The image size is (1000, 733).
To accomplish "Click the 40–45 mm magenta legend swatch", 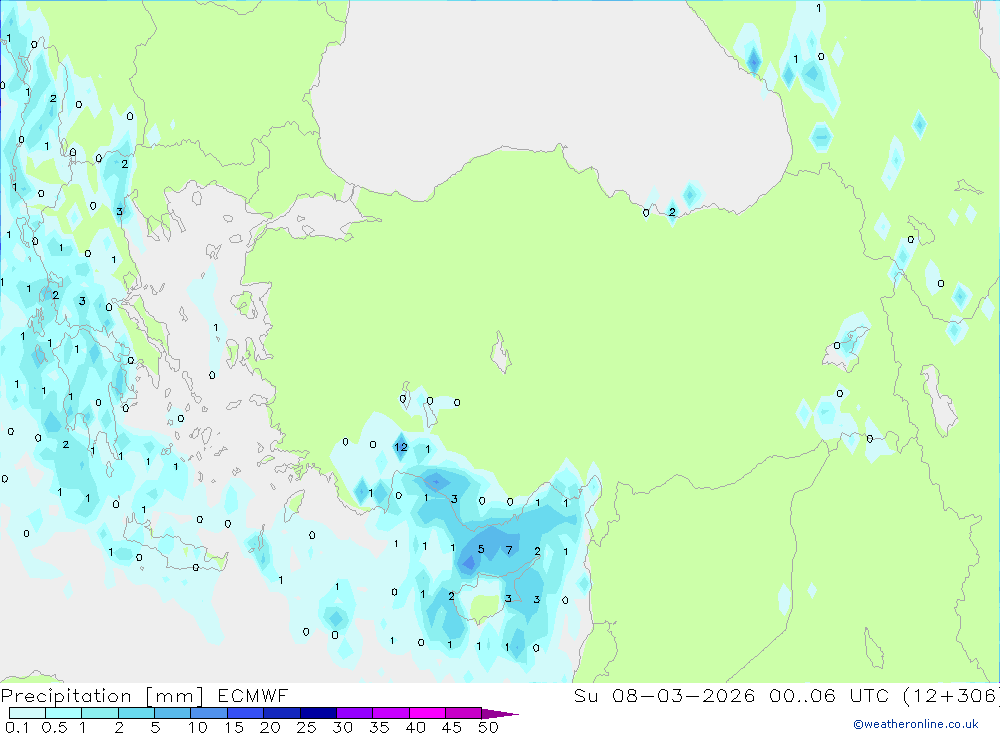I will [x=427, y=713].
